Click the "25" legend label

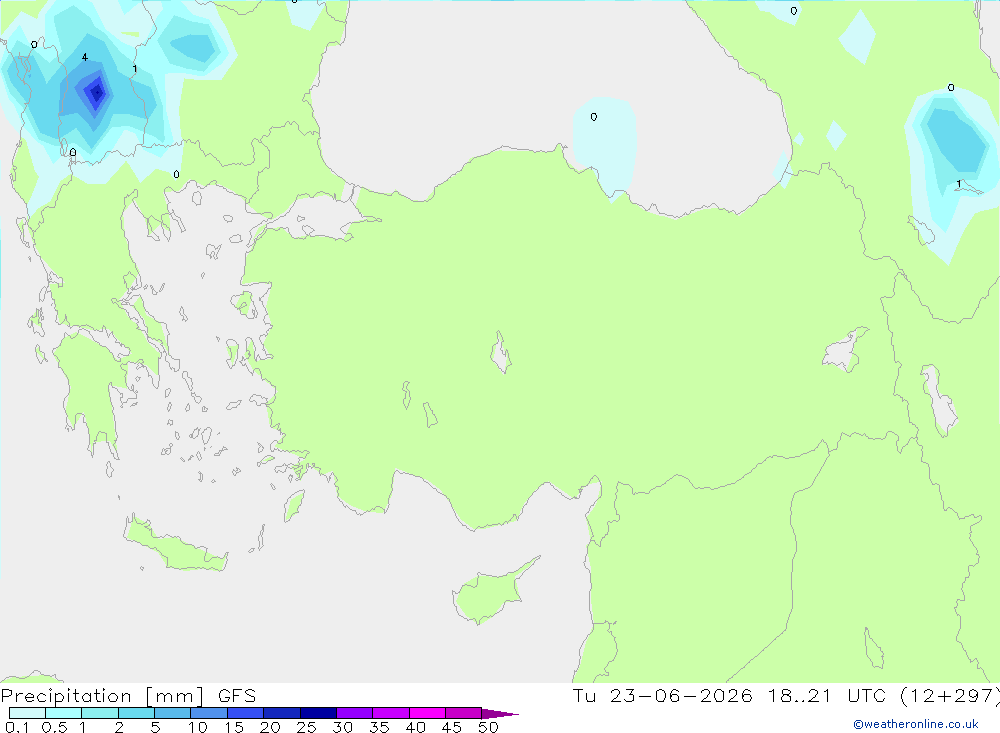click(306, 727)
